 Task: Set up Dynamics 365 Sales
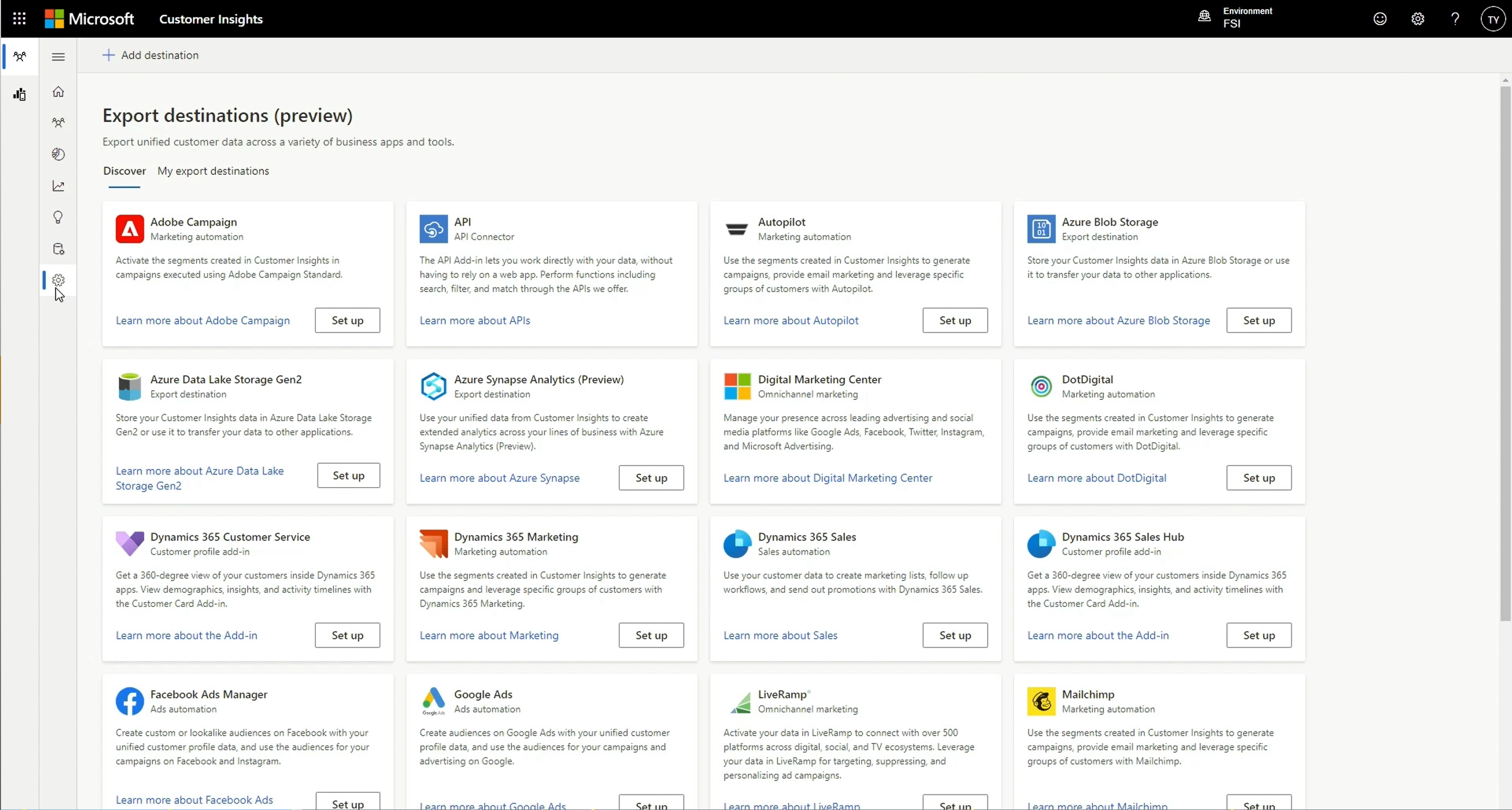pos(955,635)
